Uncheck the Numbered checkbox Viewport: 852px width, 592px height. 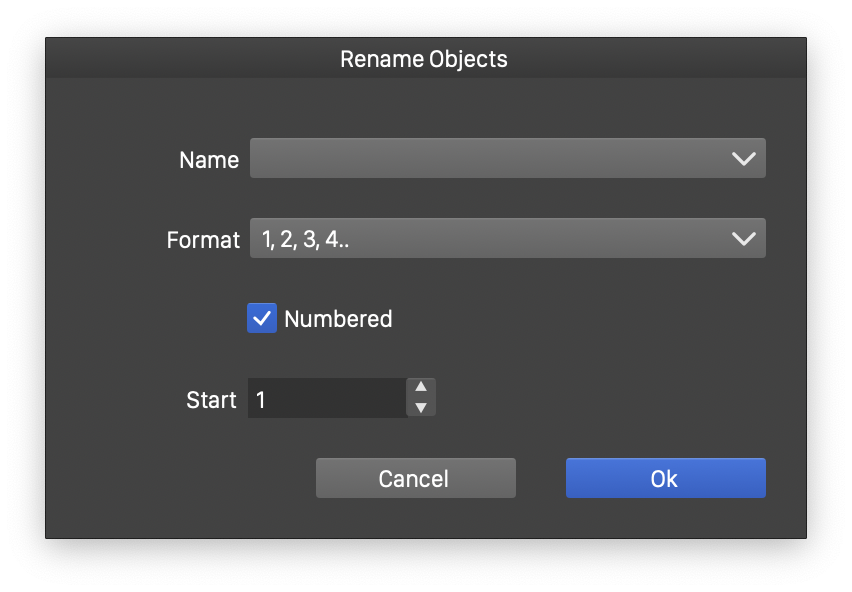(x=262, y=319)
